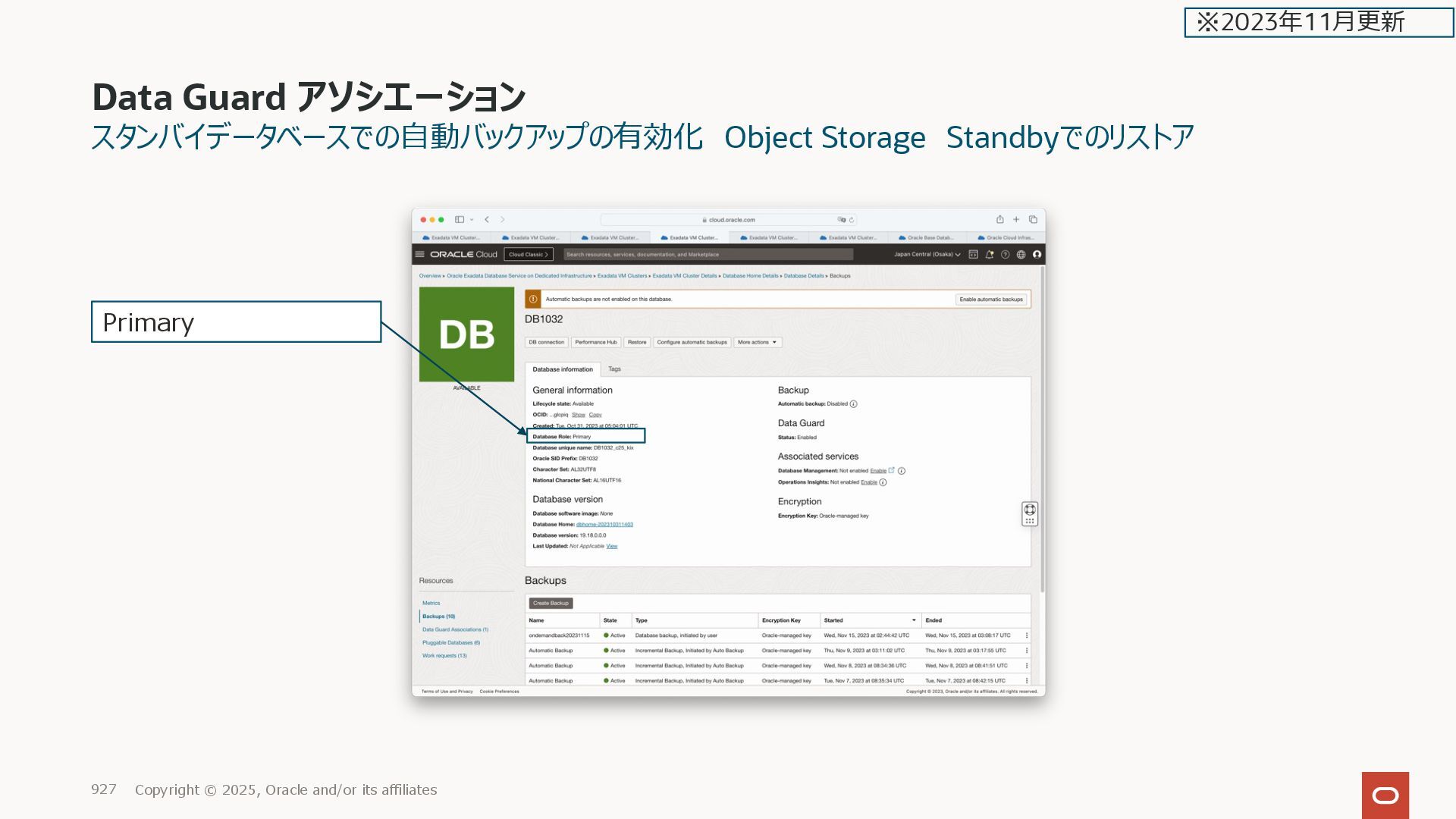Open the user profile avatar icon
This screenshot has height=819, width=1456.
1037,255
